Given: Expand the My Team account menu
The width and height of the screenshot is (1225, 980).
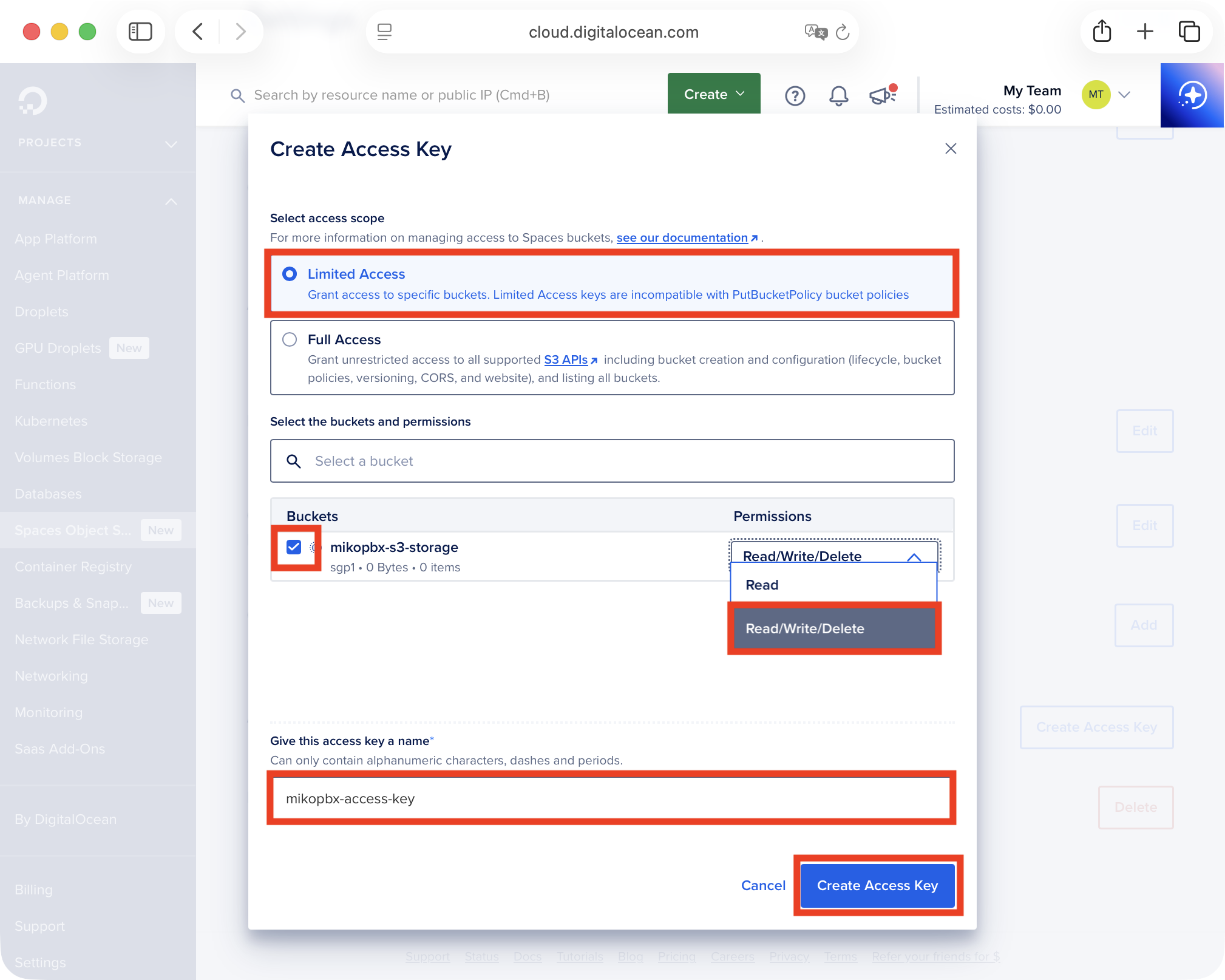Looking at the screenshot, I should (1124, 95).
